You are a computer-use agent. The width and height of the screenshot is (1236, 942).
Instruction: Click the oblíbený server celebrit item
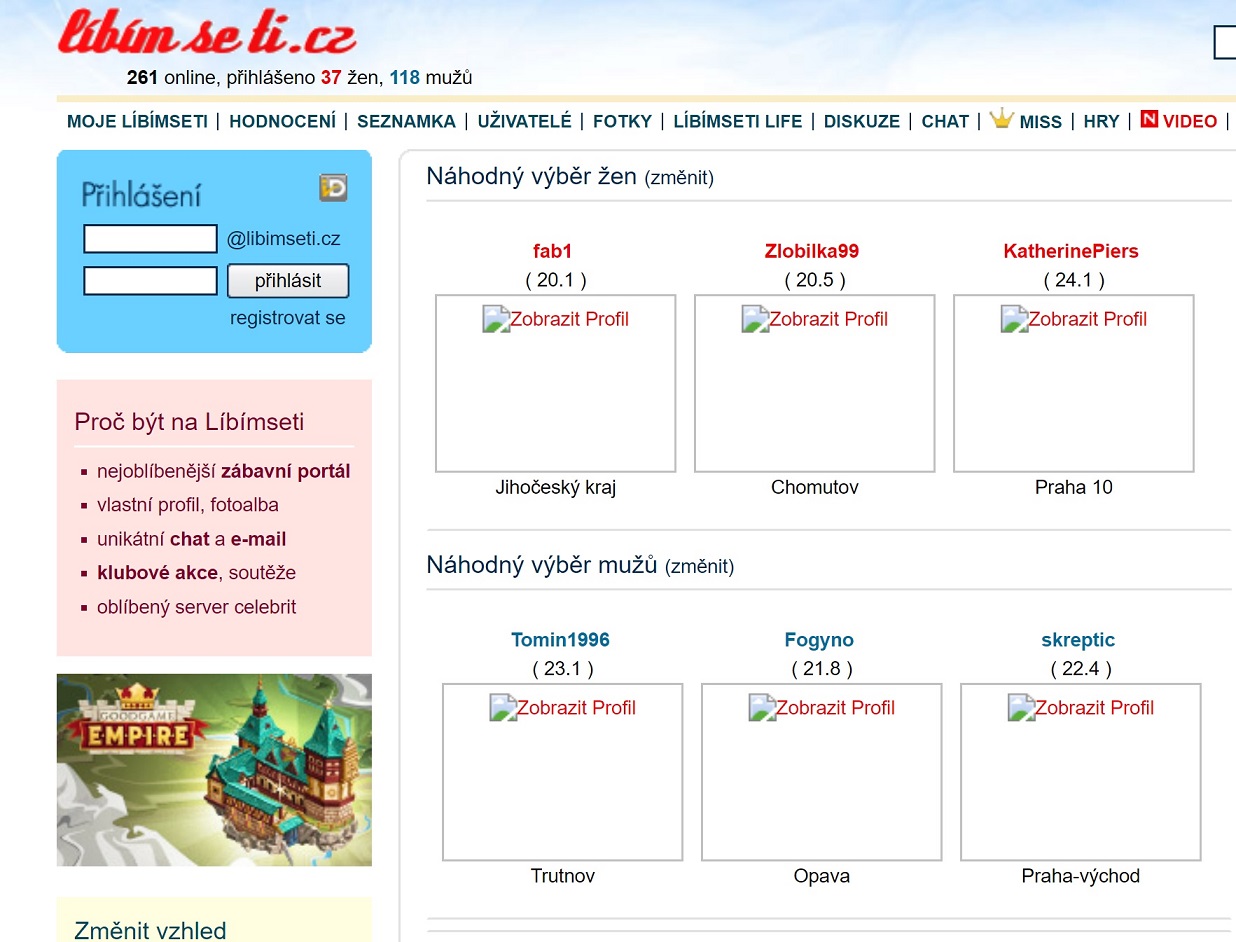(197, 607)
